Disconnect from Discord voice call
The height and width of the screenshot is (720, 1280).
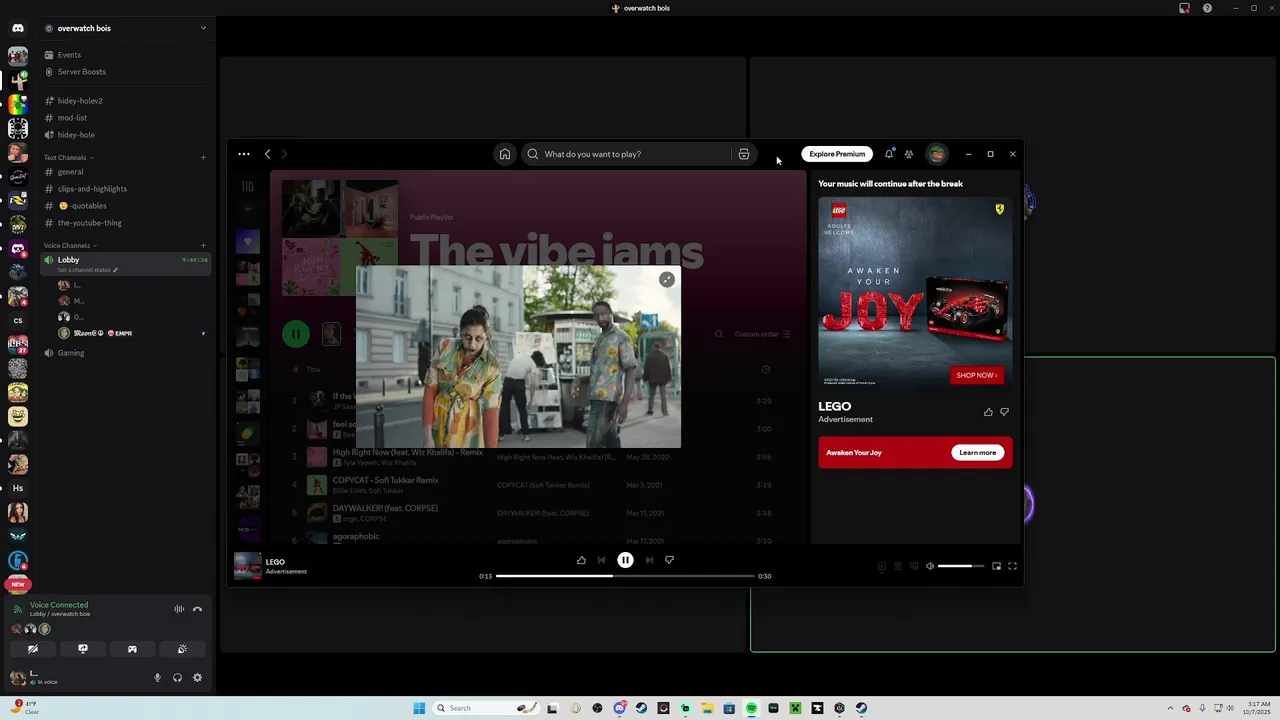[x=197, y=609]
